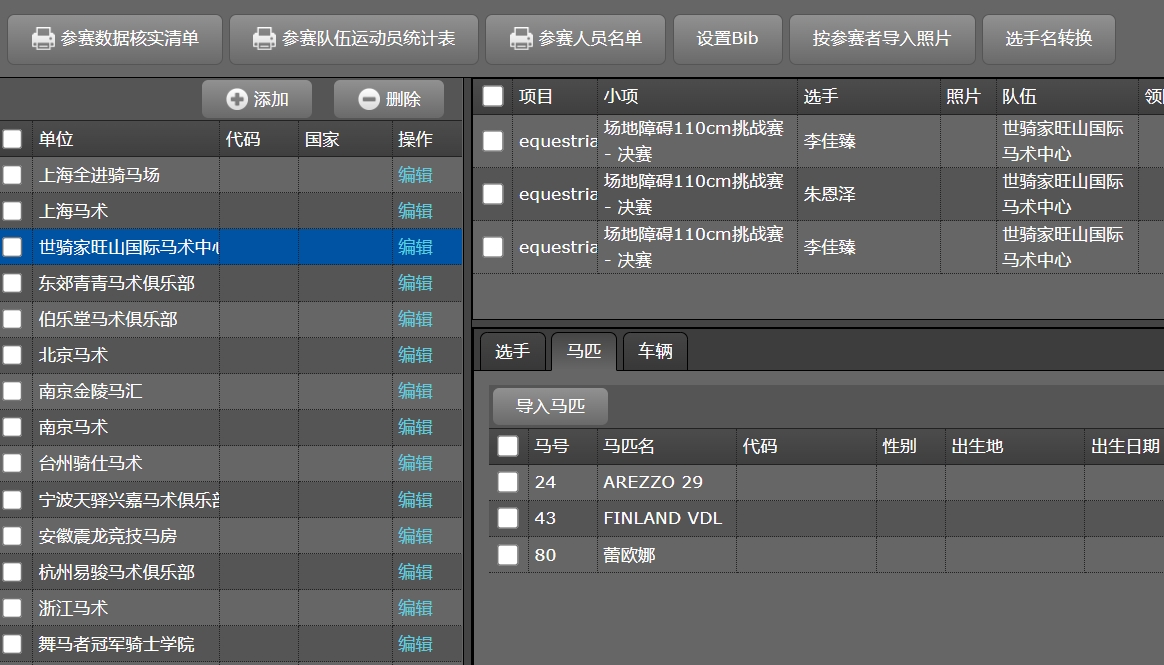Click the plus icon on 添加 button
This screenshot has height=665, width=1164.
(x=237, y=99)
